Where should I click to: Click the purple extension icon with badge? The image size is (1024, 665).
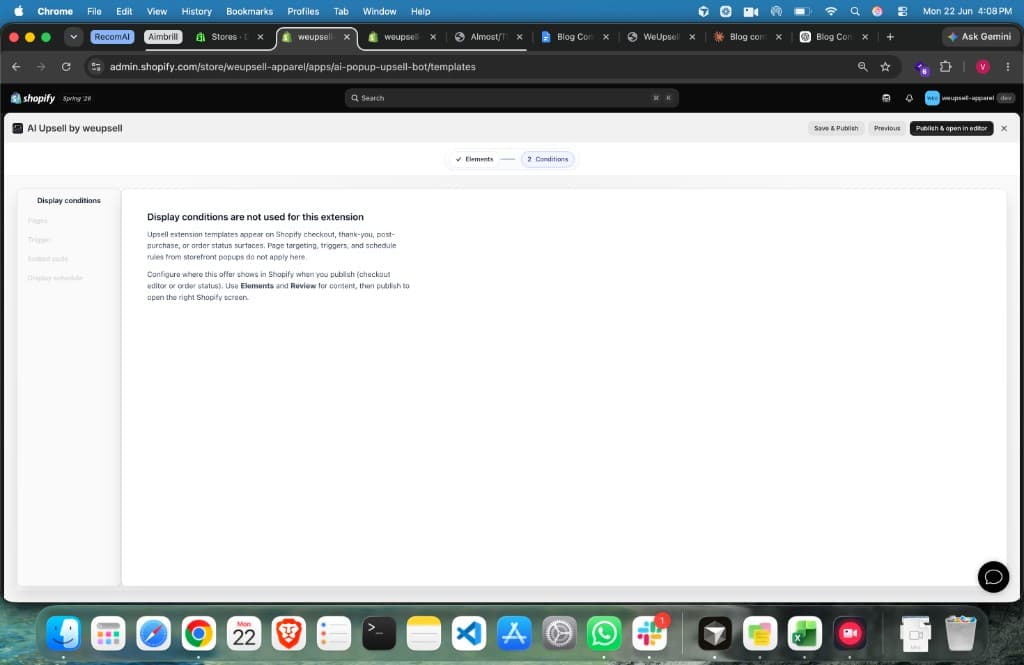(921, 67)
